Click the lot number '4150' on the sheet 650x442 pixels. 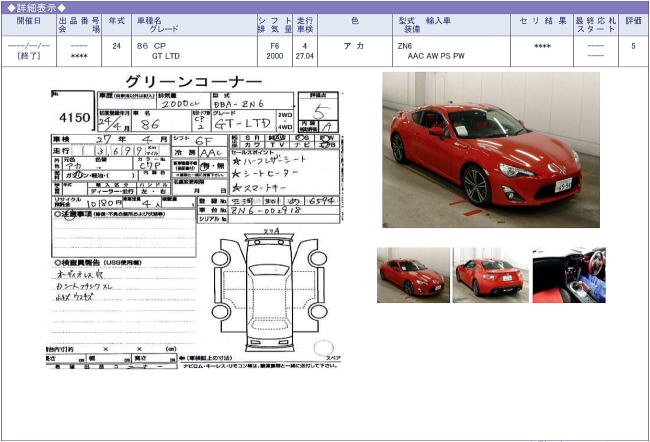[x=75, y=118]
